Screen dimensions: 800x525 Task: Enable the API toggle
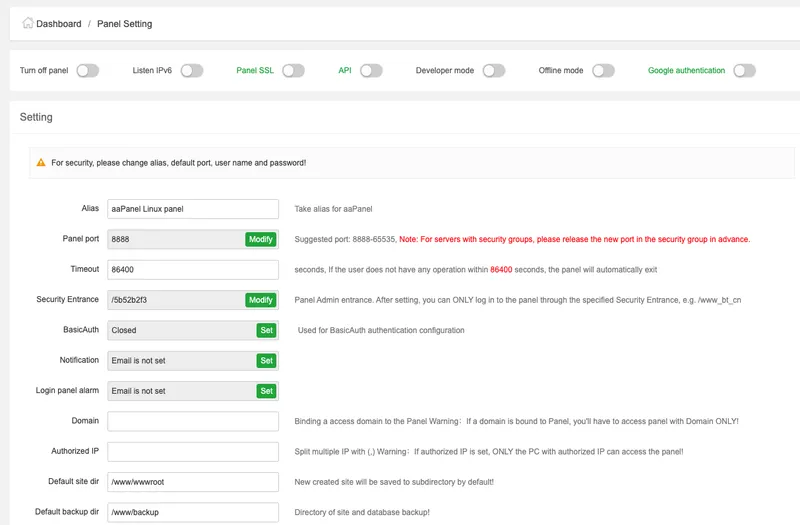click(372, 71)
